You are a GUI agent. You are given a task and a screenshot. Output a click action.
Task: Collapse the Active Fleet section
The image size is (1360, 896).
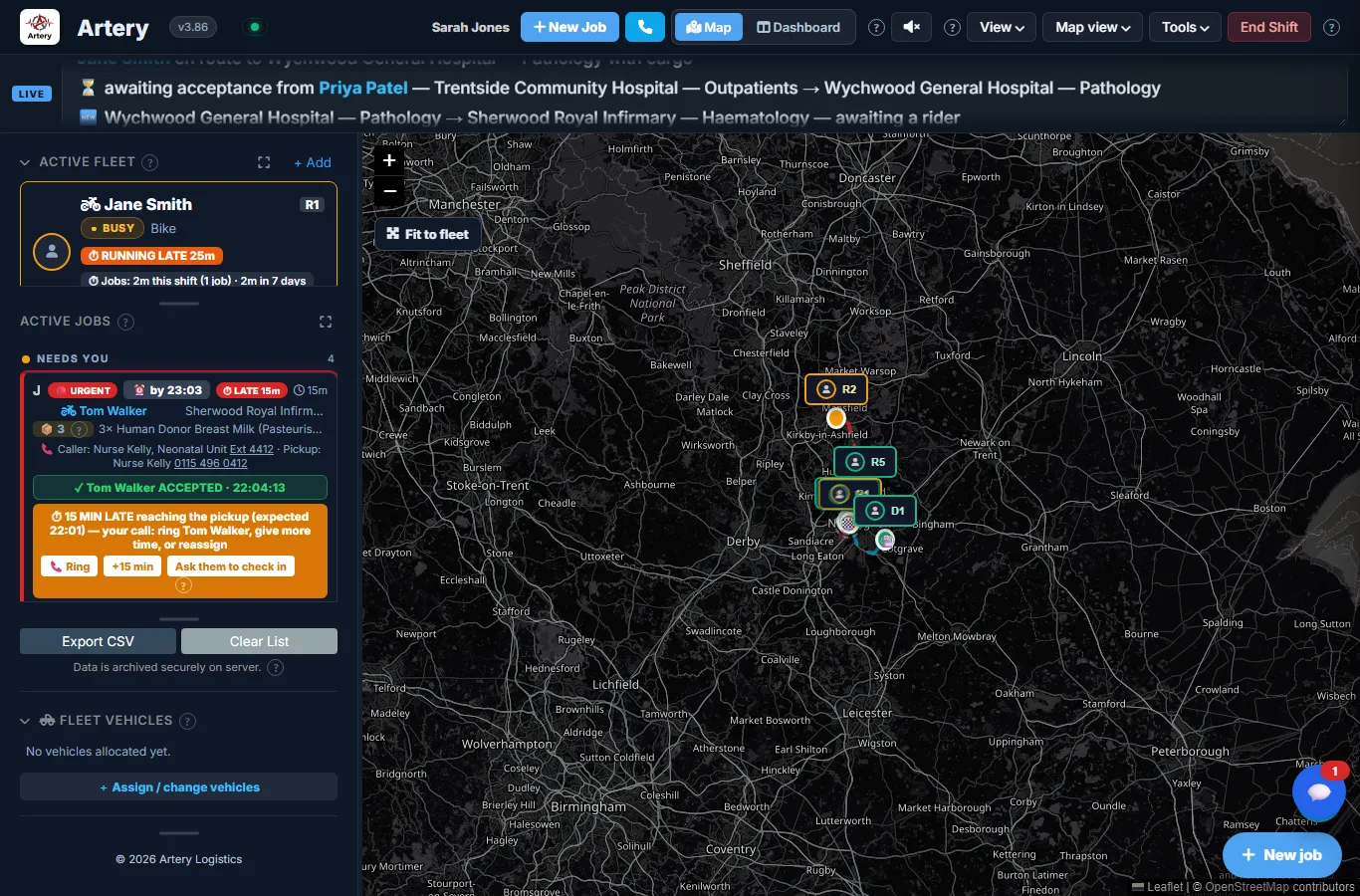25,162
